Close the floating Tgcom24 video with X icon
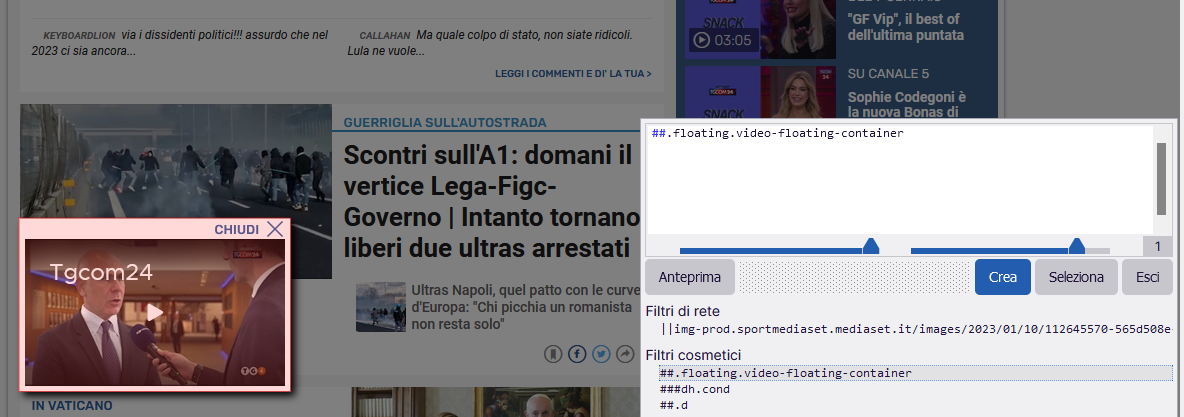The image size is (1184, 417). (275, 229)
